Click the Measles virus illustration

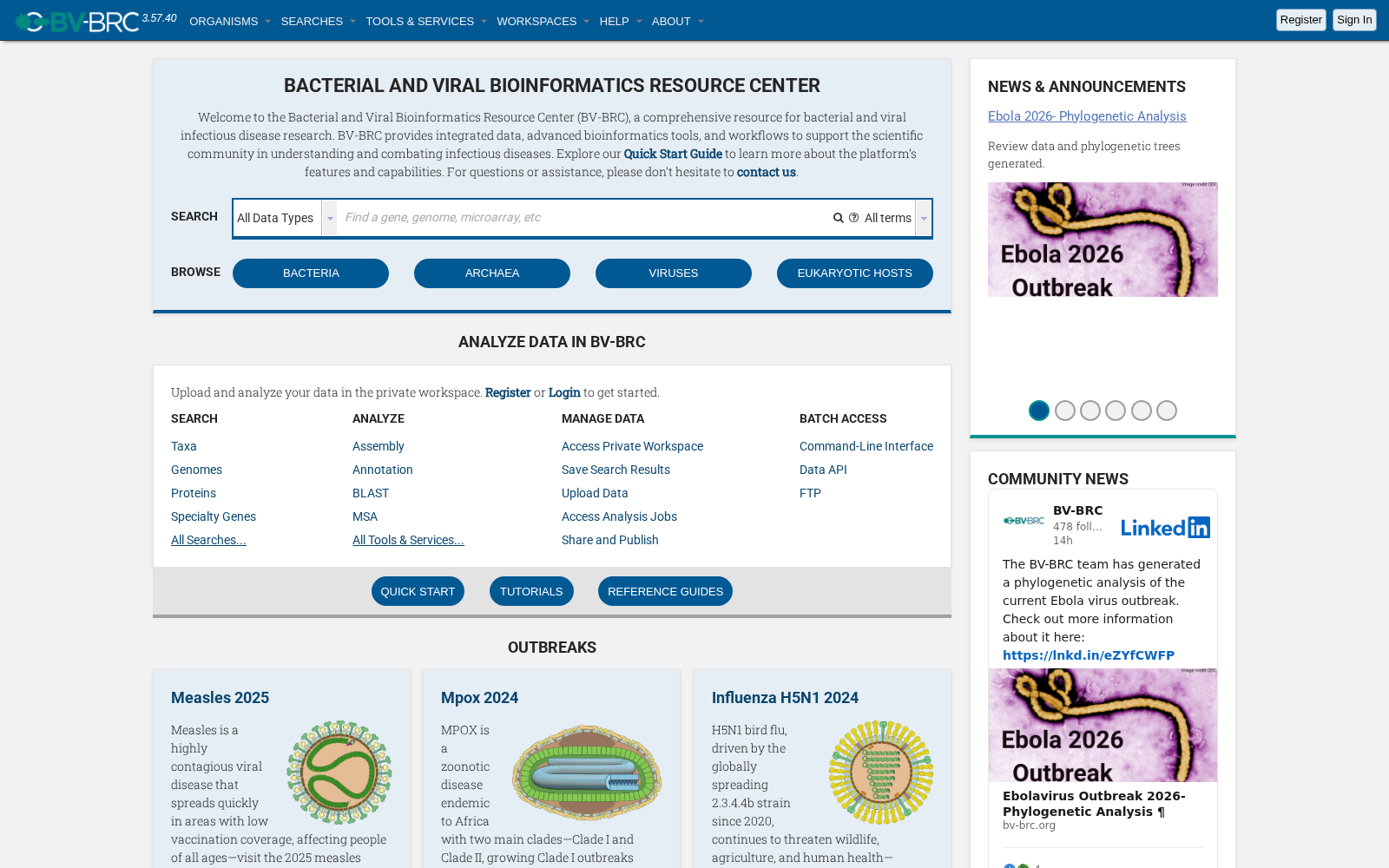tap(339, 772)
